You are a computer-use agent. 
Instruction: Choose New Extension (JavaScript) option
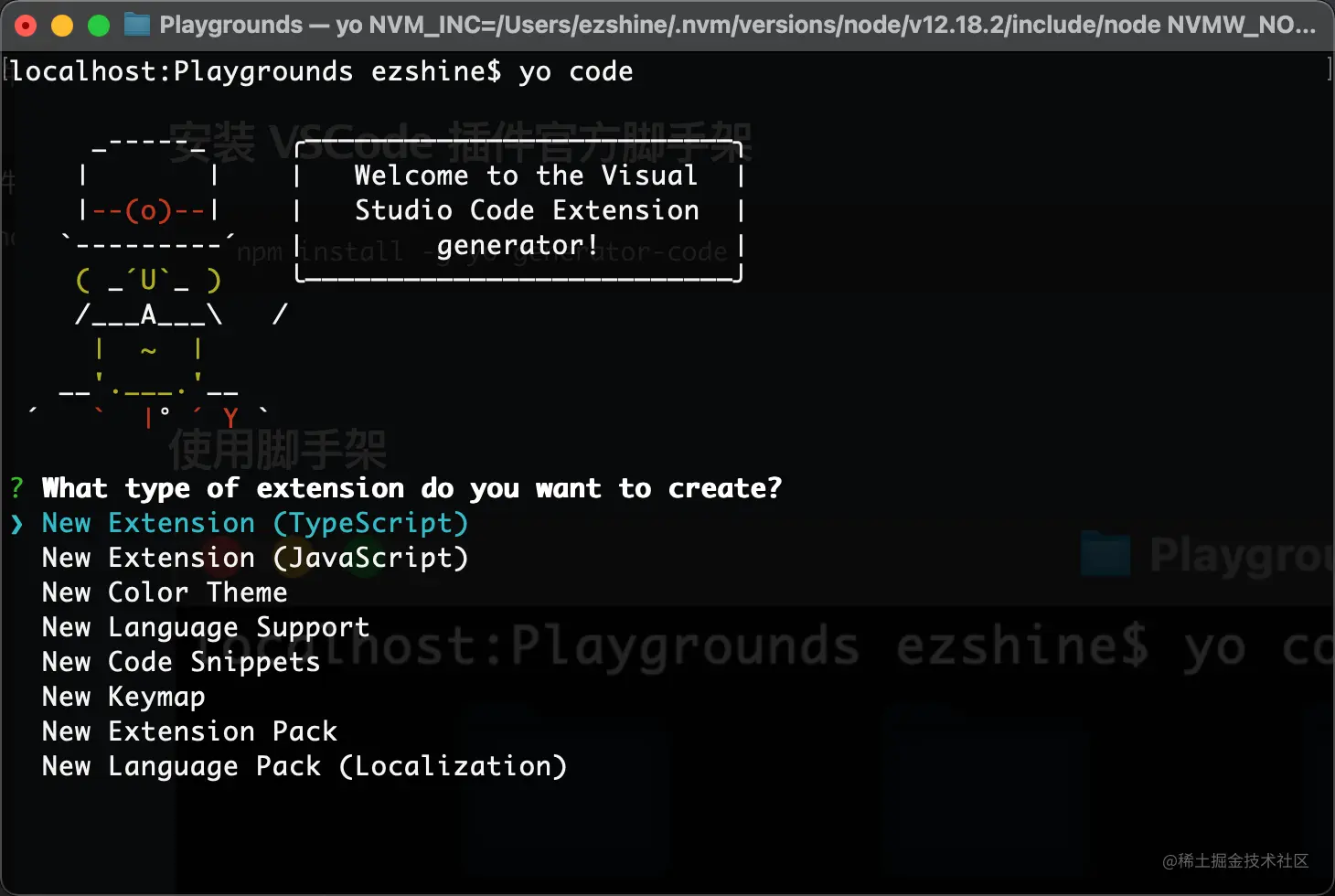(x=255, y=558)
